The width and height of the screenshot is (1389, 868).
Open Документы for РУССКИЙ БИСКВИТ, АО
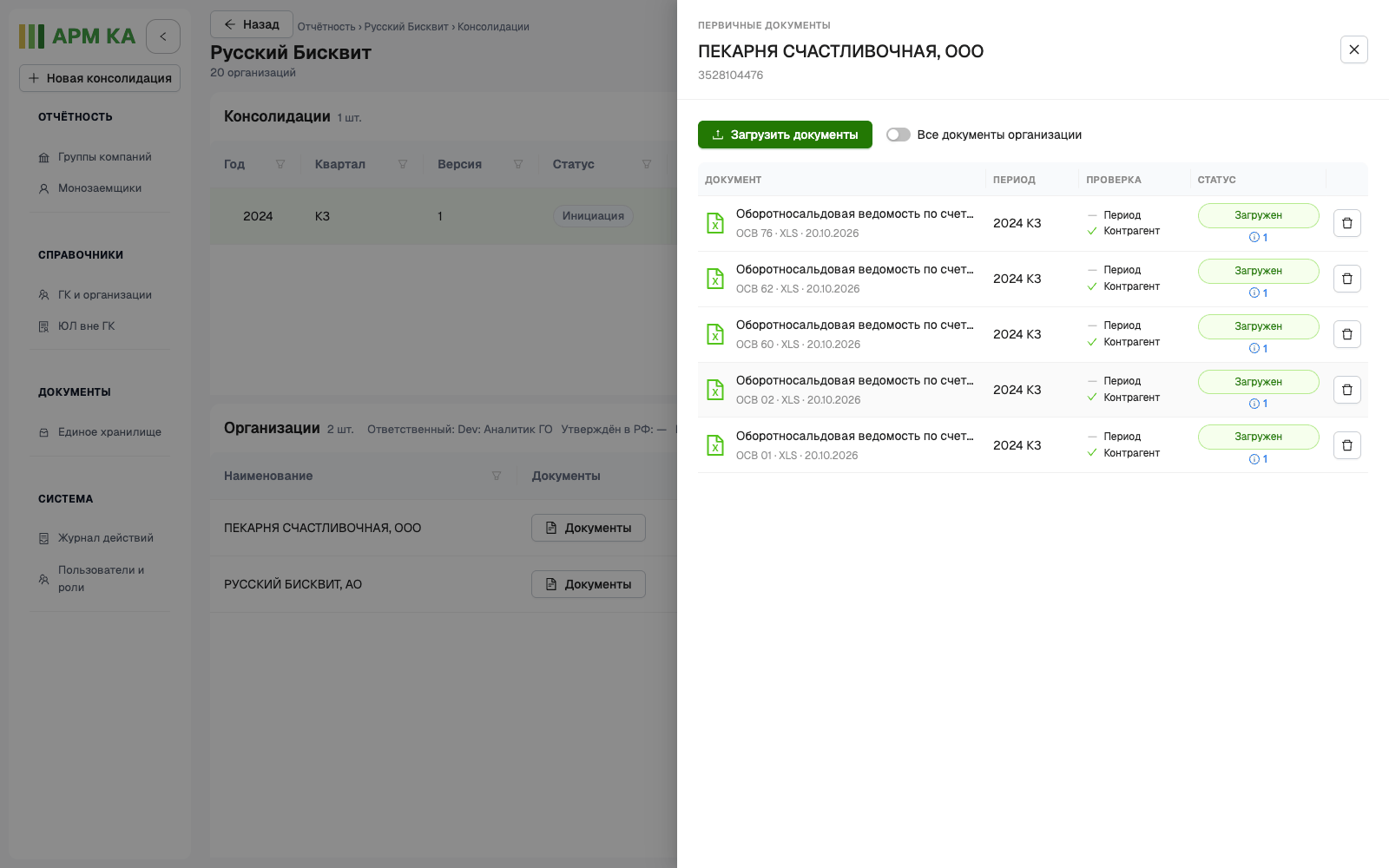tap(588, 584)
